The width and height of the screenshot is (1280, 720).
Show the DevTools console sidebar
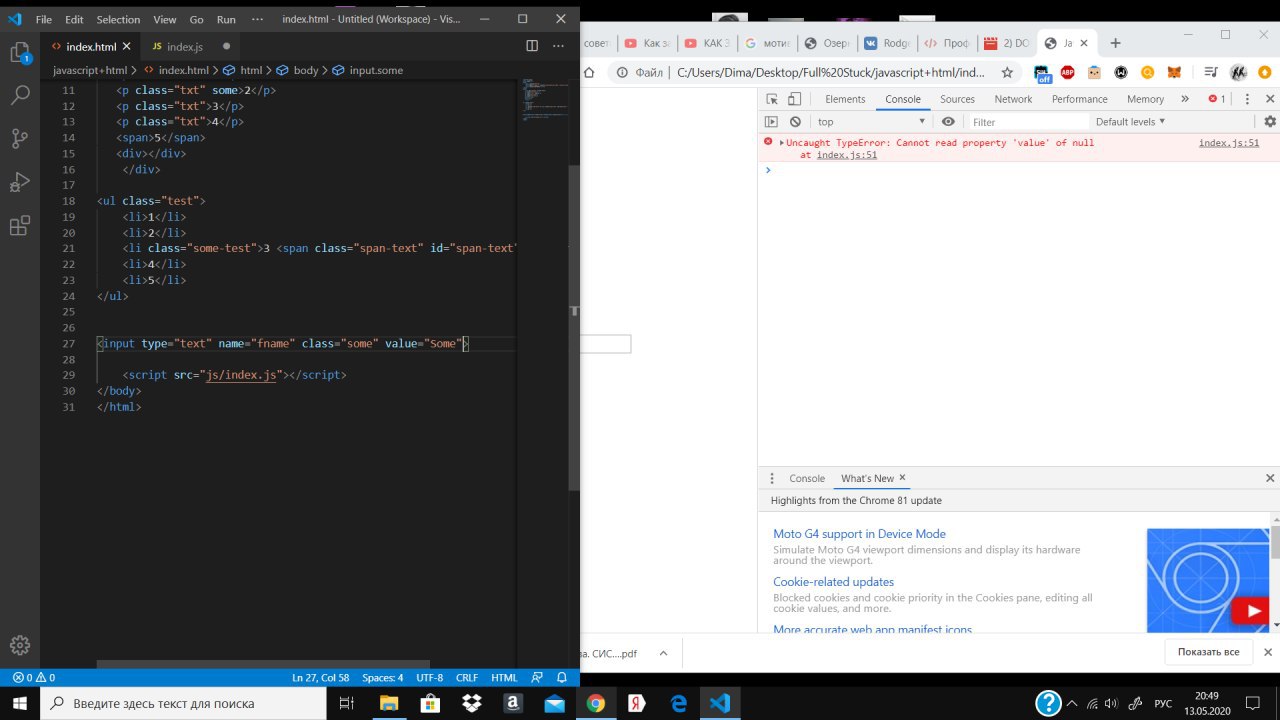[x=771, y=122]
